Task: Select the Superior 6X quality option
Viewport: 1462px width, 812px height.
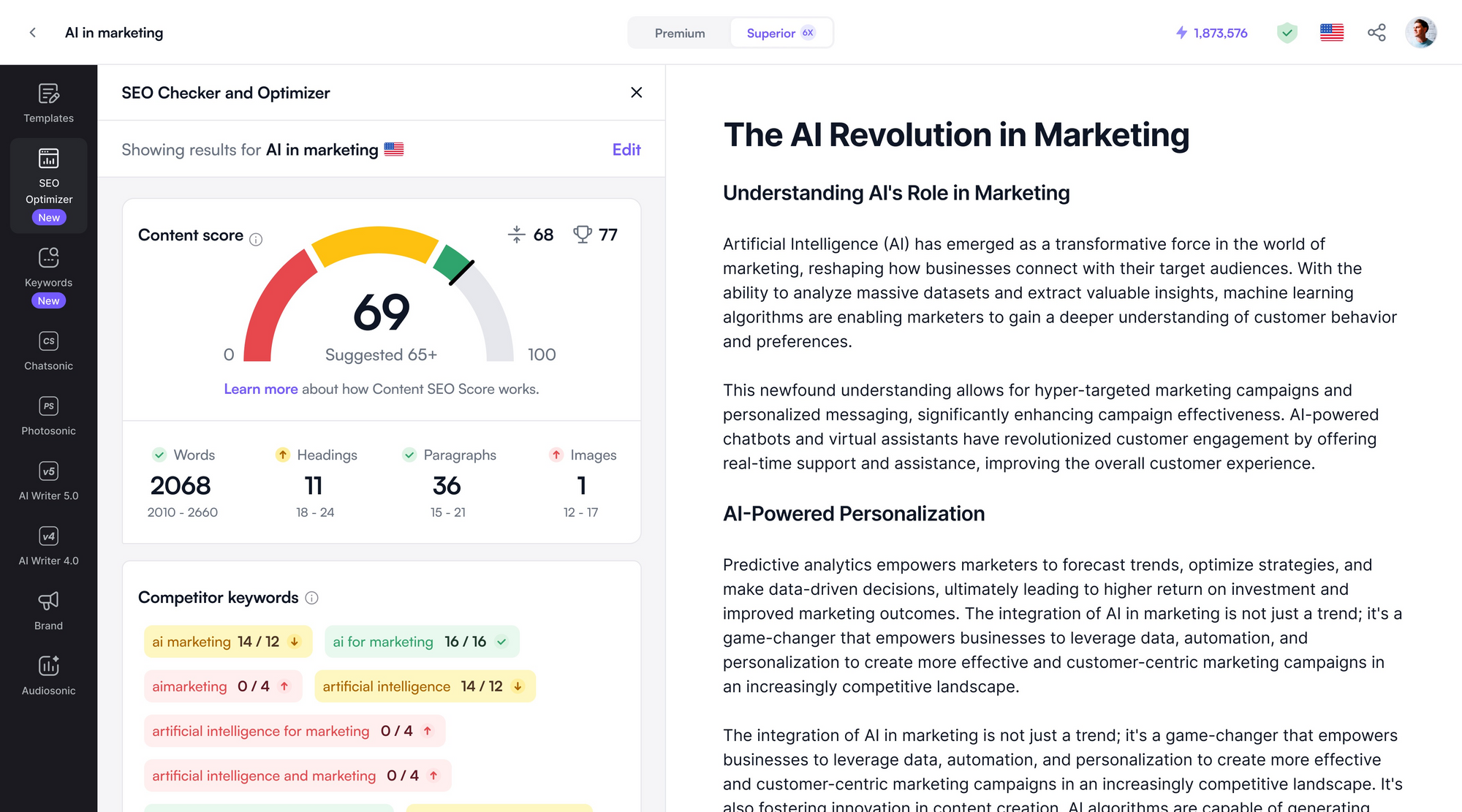Action: (x=780, y=34)
